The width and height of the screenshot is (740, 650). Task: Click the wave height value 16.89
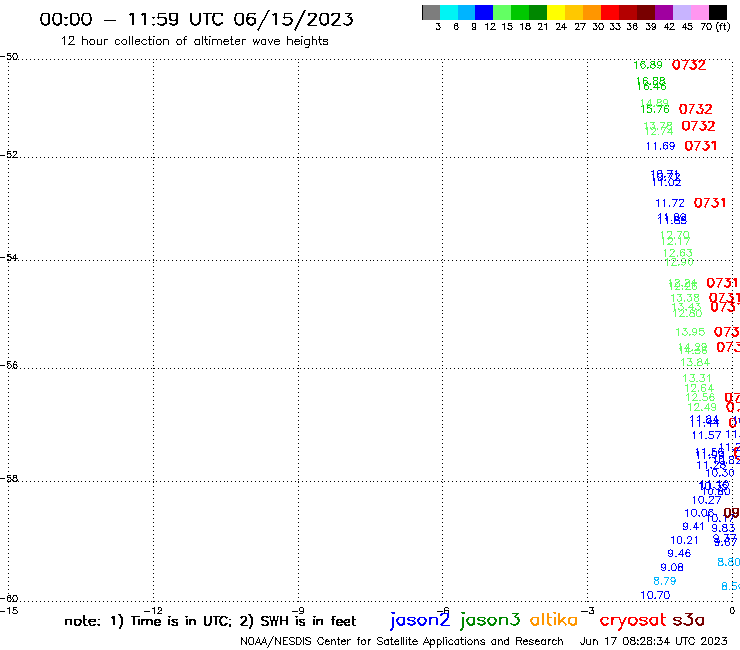point(648,65)
